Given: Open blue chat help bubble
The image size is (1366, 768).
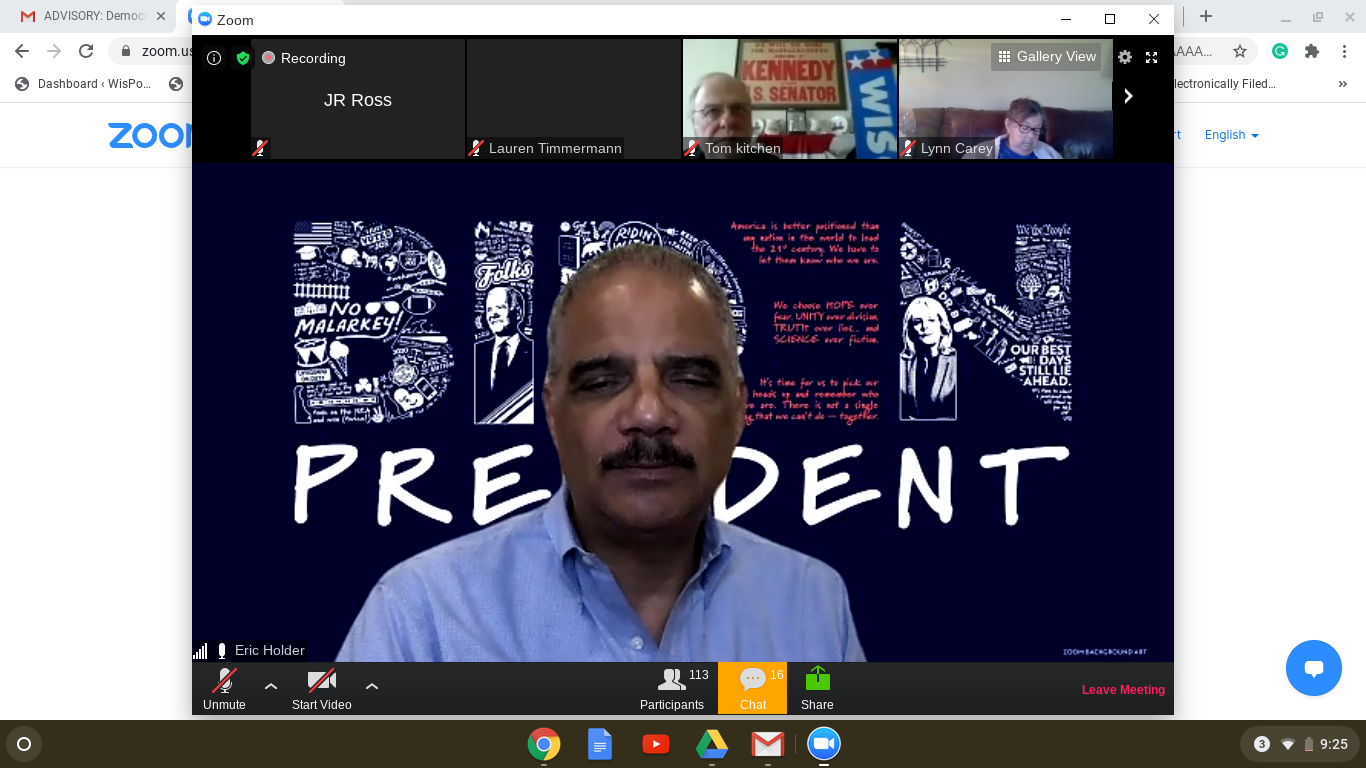Looking at the screenshot, I should pos(1314,668).
